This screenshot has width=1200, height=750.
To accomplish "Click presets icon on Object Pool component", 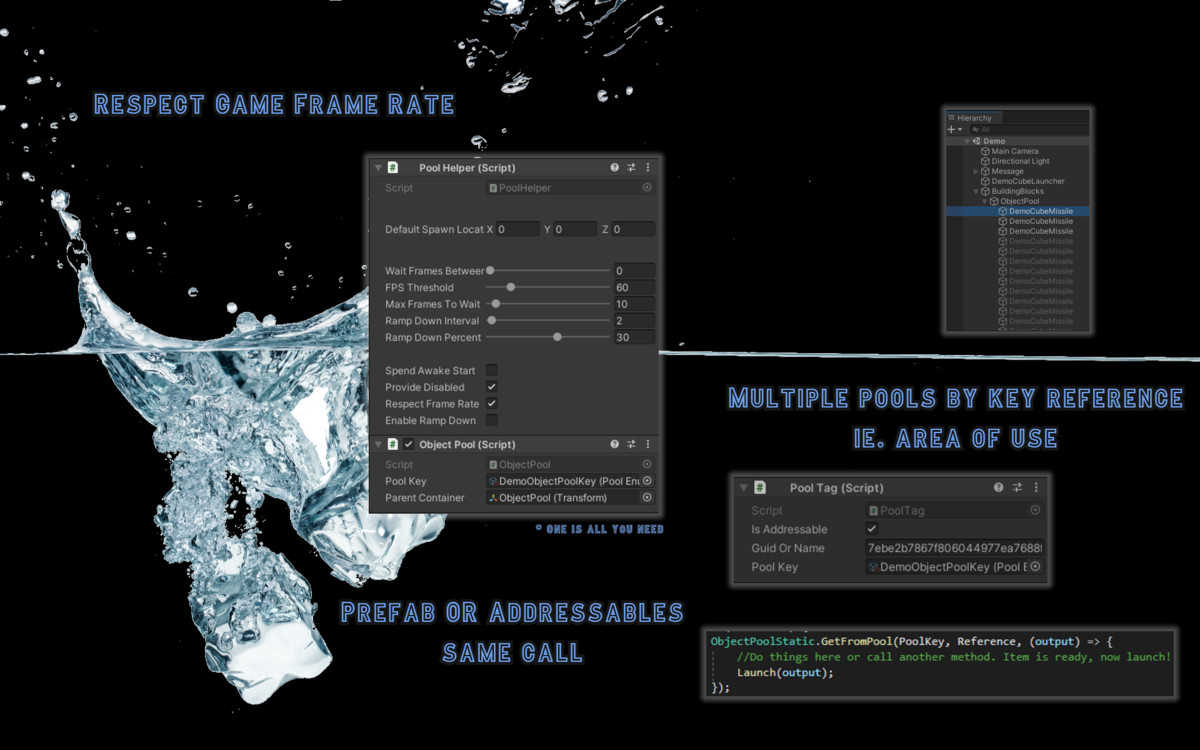I will 631,444.
